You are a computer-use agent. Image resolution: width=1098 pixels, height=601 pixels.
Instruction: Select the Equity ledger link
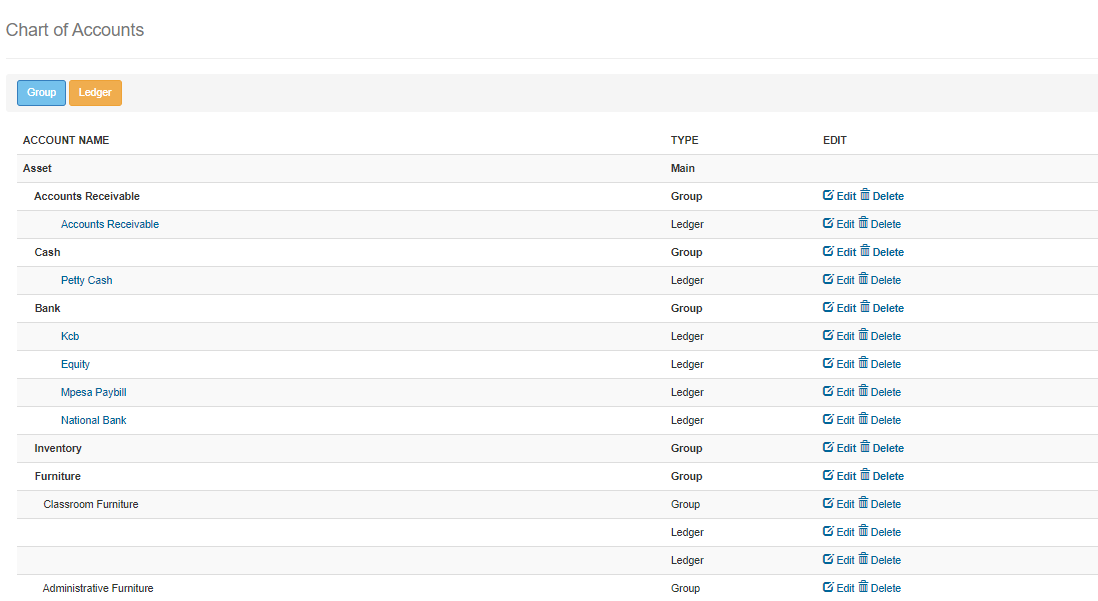pyautogui.click(x=75, y=364)
